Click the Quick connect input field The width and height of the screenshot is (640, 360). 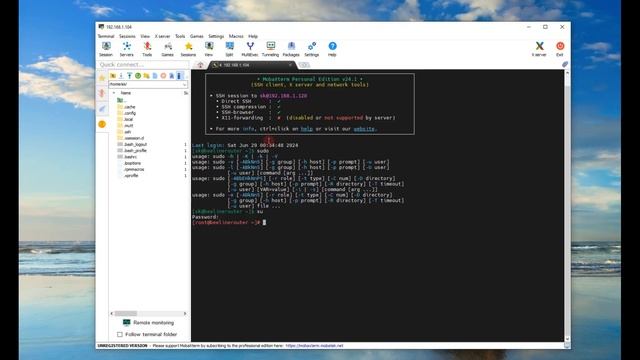[143, 64]
